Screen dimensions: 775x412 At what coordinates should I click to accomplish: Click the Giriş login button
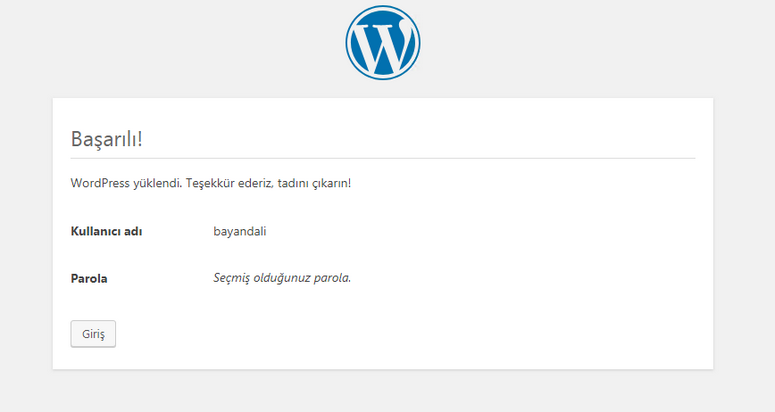tap(93, 334)
